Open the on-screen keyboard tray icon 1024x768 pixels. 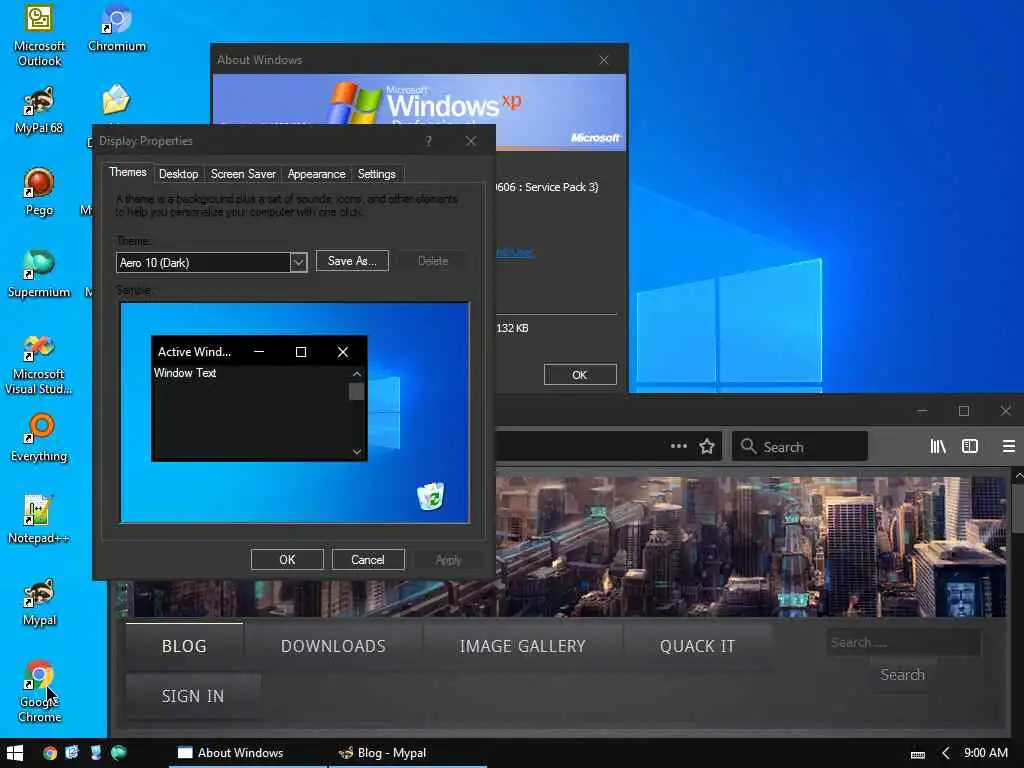[x=918, y=754]
